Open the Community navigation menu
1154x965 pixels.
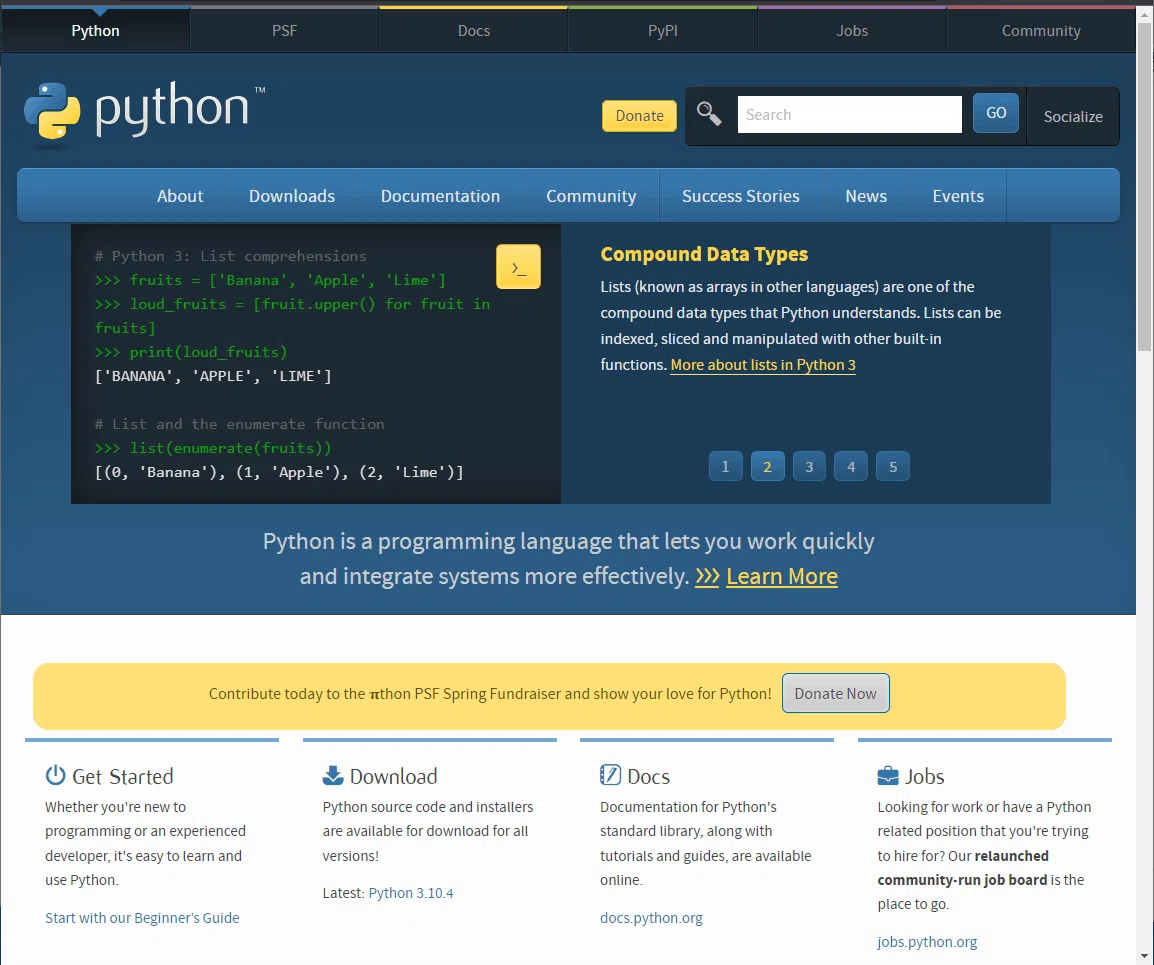pos(591,196)
